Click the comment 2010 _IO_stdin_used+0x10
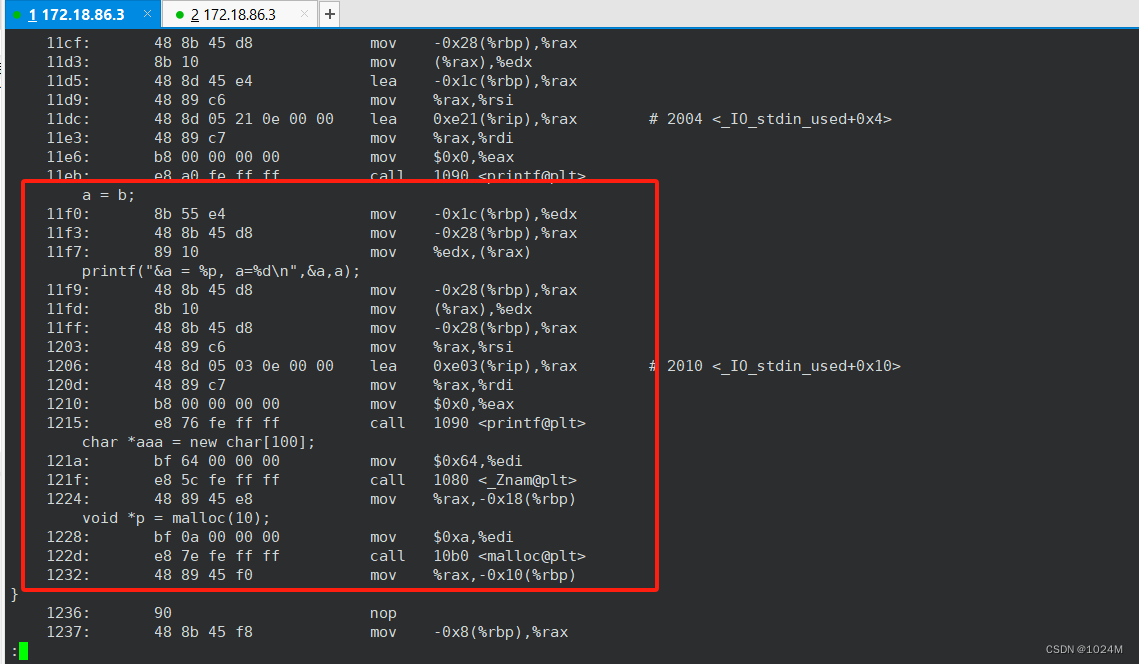 point(779,366)
